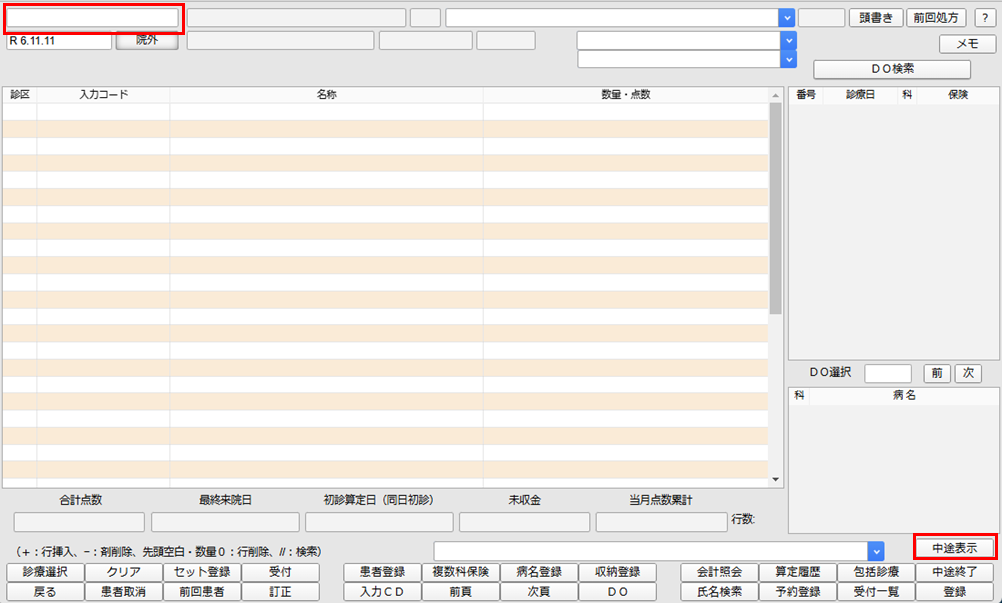
Task: Open the 頭書き header display
Action: [x=876, y=17]
